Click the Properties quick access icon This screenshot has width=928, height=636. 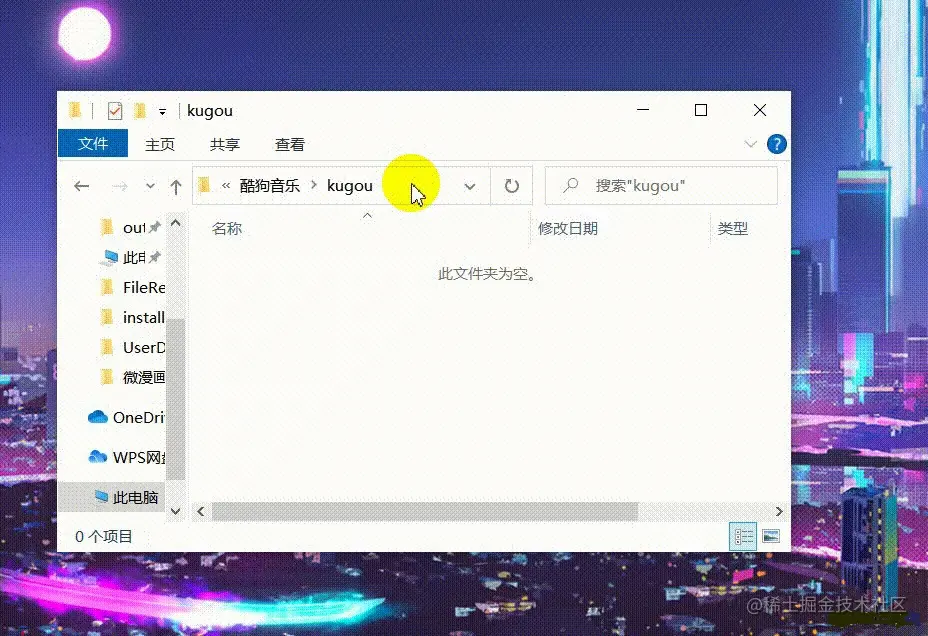tap(115, 111)
